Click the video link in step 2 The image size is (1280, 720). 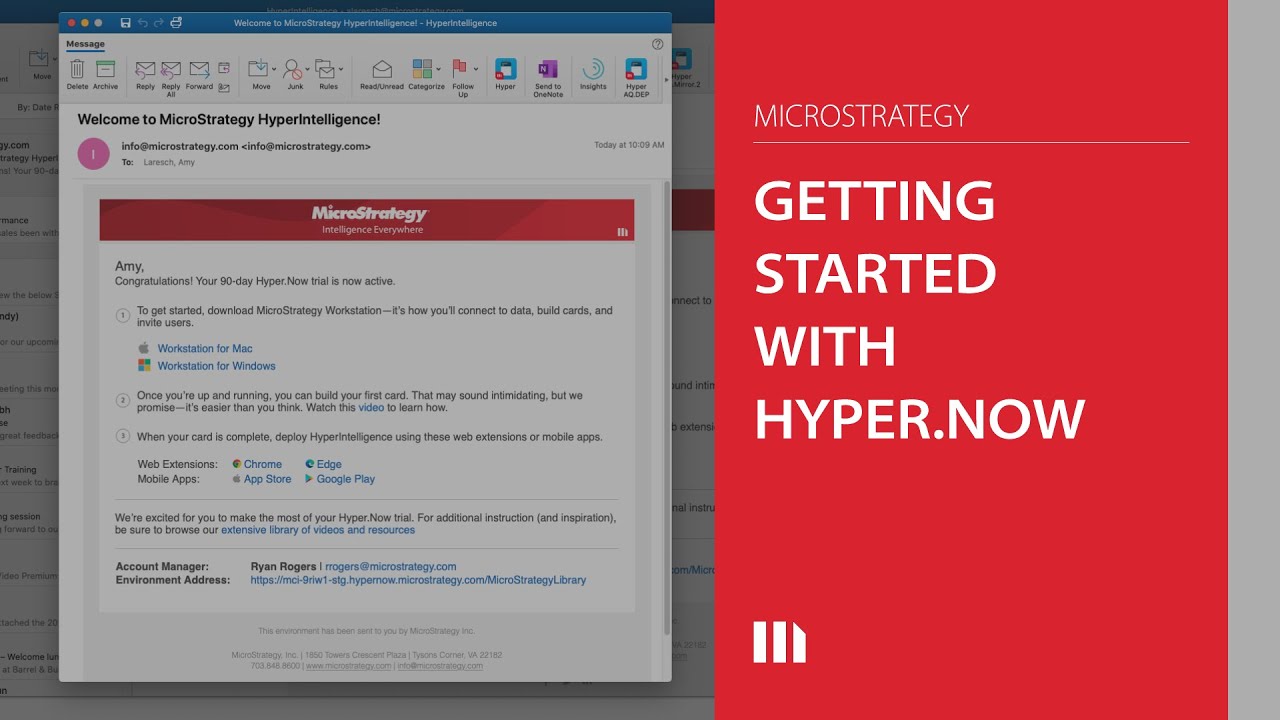click(x=371, y=408)
